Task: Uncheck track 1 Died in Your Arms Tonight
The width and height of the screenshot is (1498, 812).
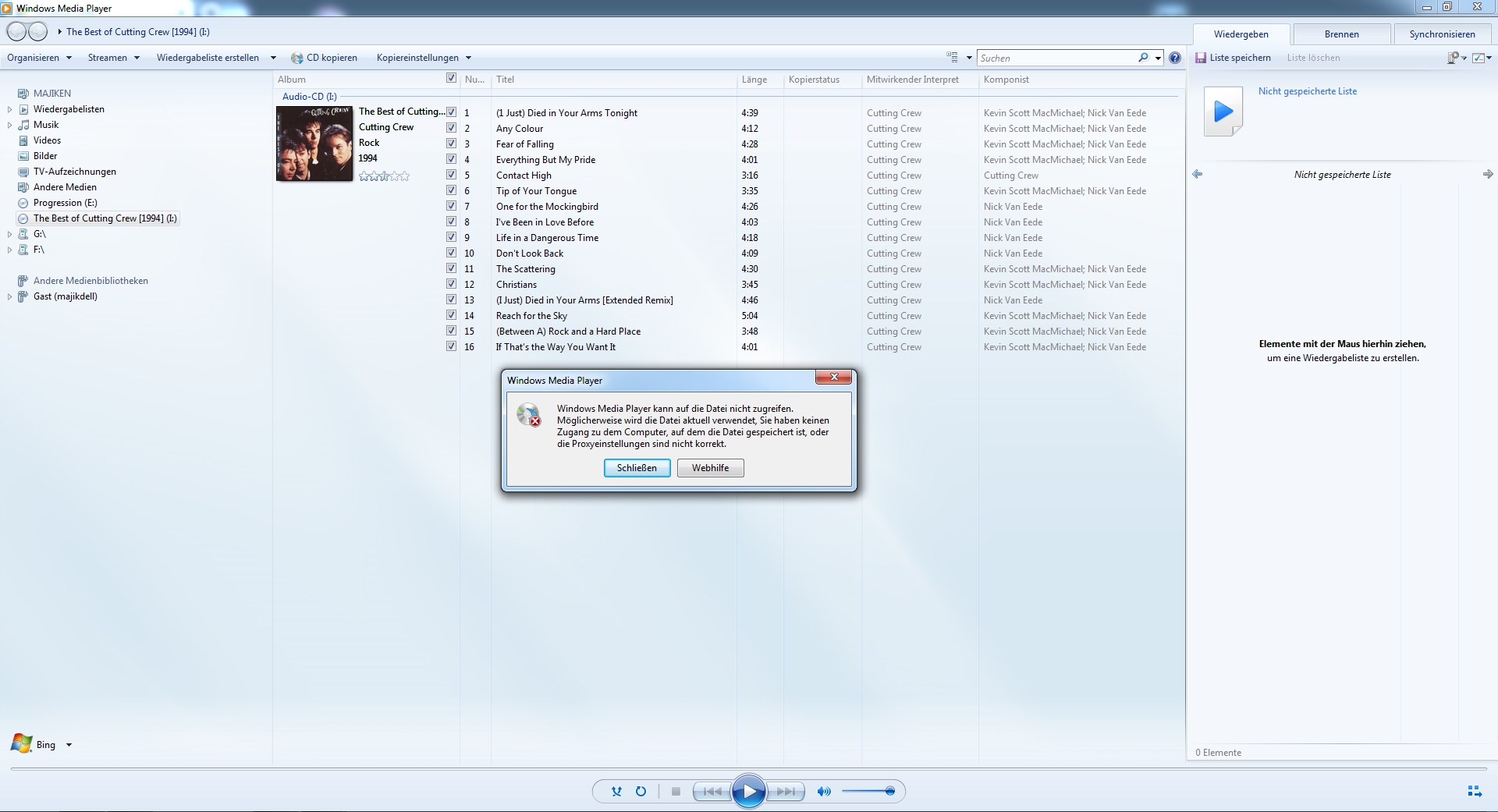Action: pos(451,112)
